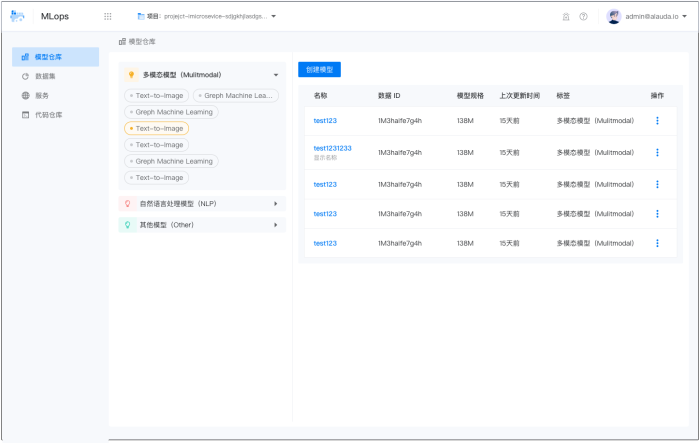This screenshot has height=443, width=700.
Task: Click the admin user avatar
Action: (x=614, y=16)
